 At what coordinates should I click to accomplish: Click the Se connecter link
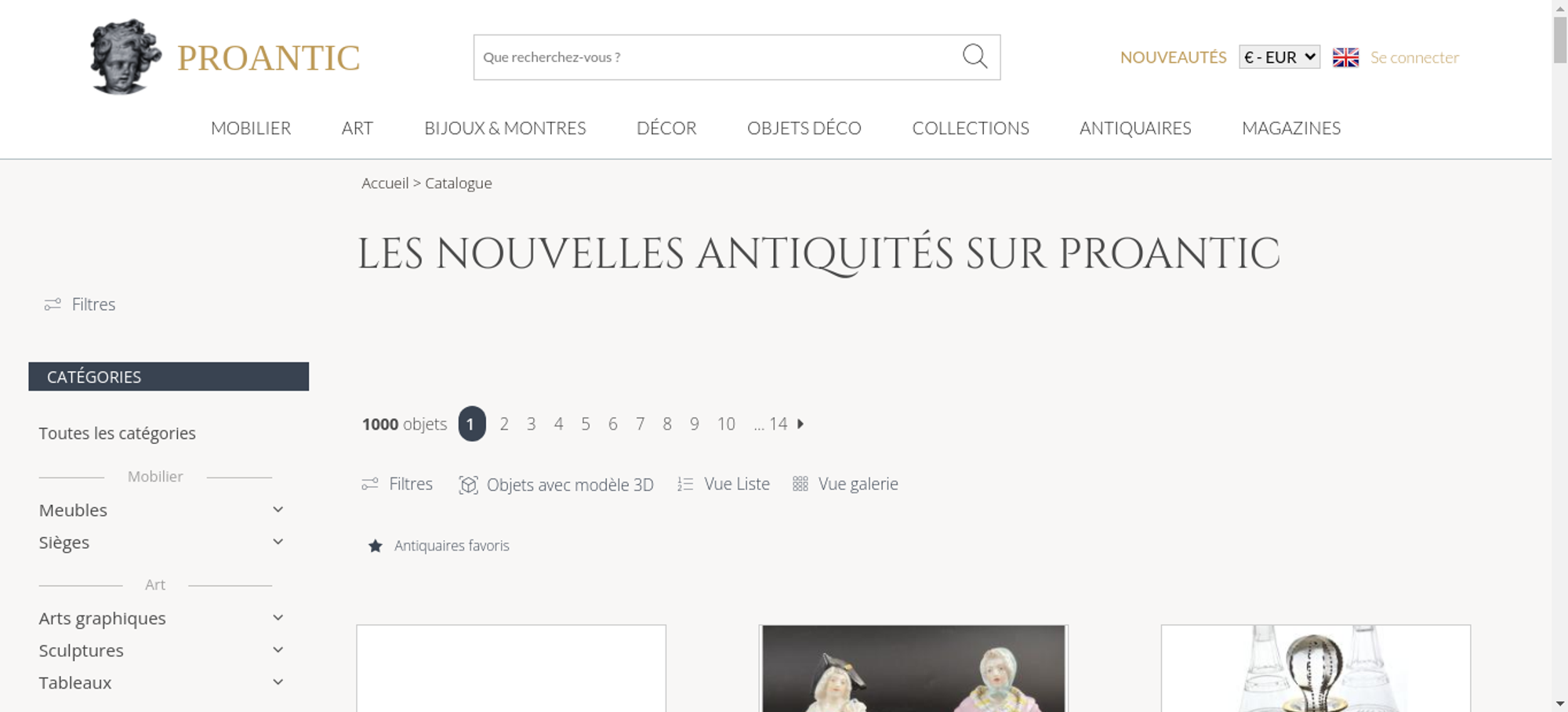pos(1414,57)
